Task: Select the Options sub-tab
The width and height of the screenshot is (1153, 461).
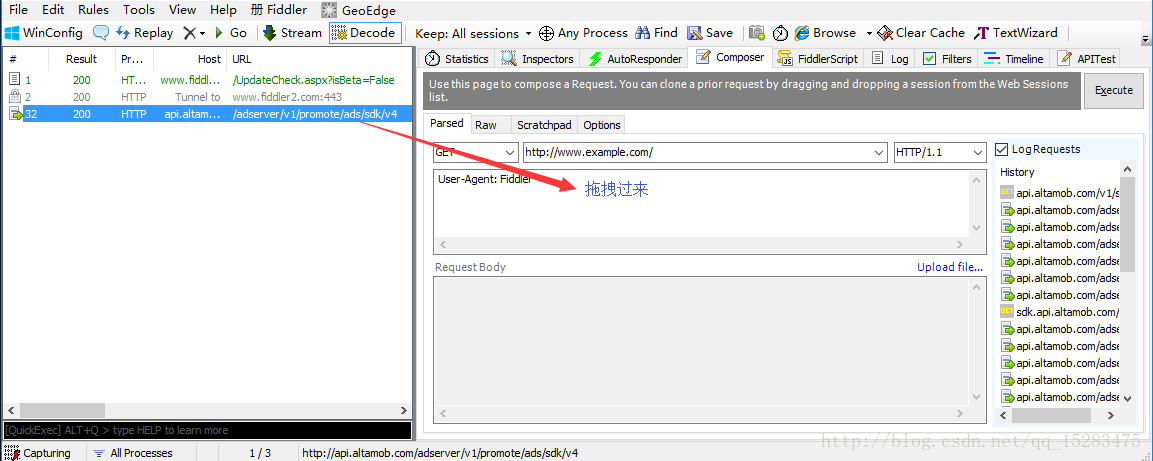Action: [x=602, y=125]
